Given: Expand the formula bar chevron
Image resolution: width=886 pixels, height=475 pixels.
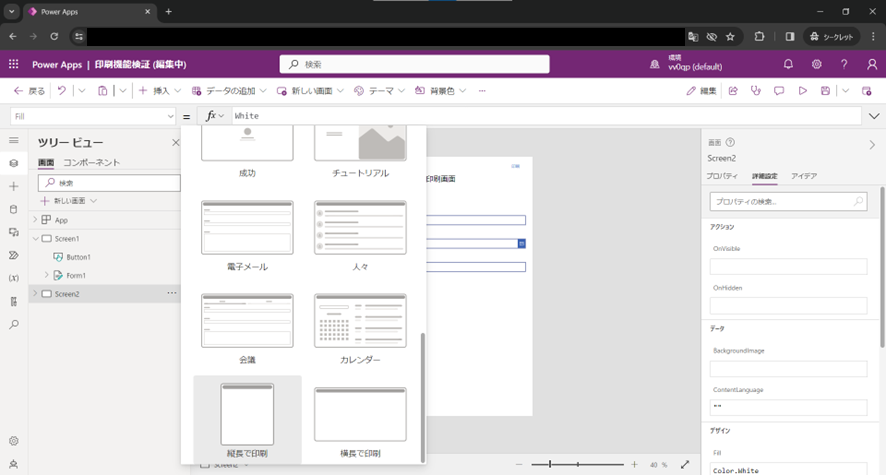Looking at the screenshot, I should pyautogui.click(x=874, y=116).
